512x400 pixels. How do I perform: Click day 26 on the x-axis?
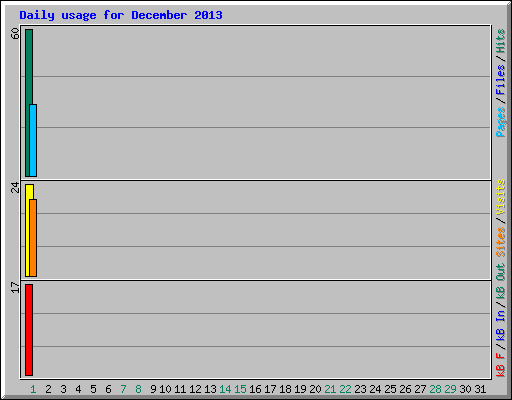coord(405,389)
